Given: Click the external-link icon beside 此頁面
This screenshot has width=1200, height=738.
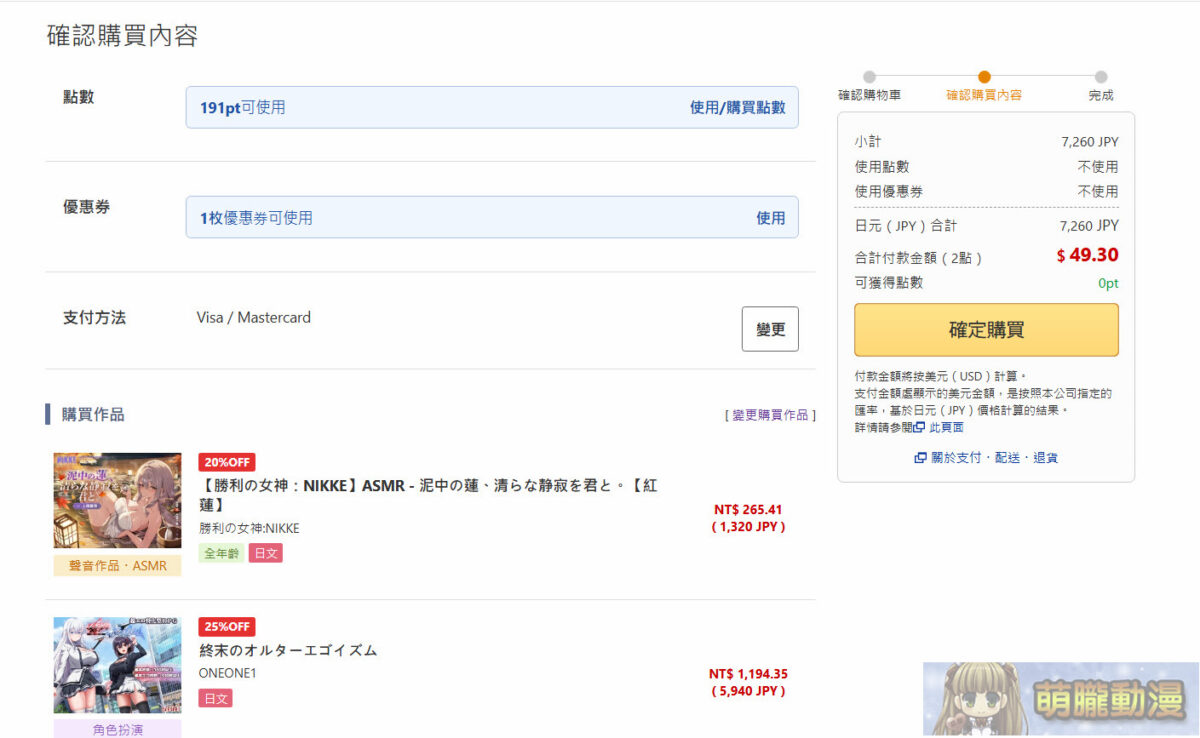Looking at the screenshot, I should (x=919, y=427).
